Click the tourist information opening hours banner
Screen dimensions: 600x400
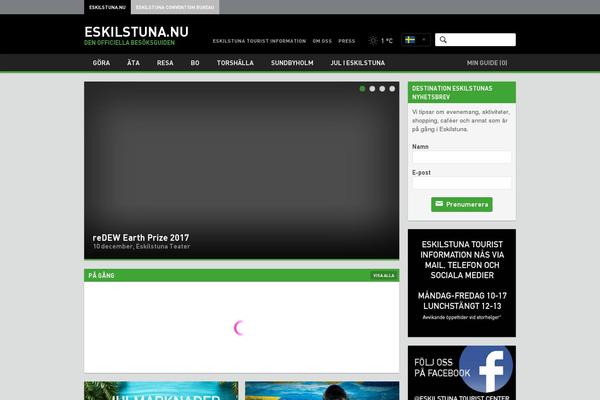[x=462, y=283]
